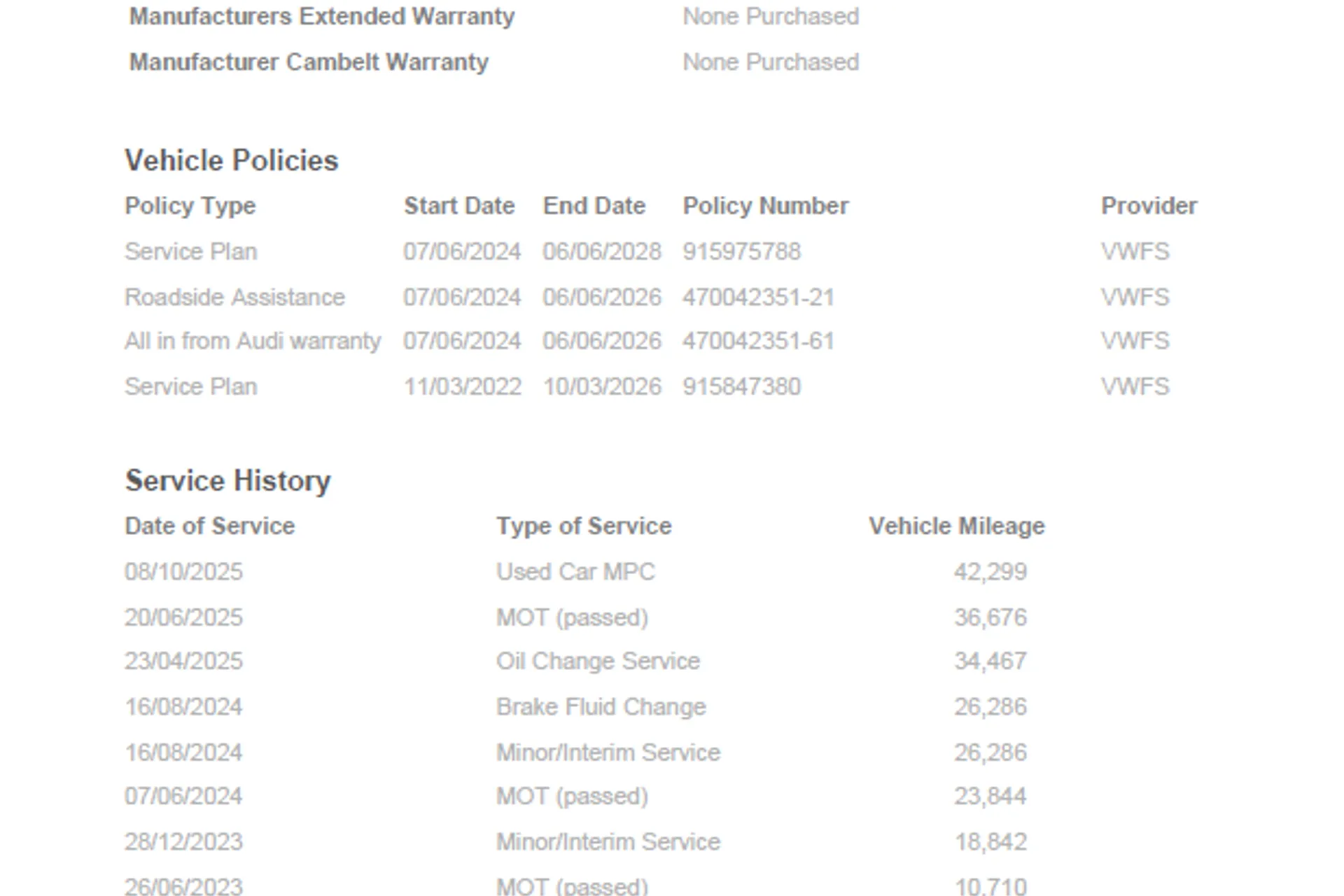Image resolution: width=1344 pixels, height=896 pixels.
Task: Click the Policy Number column header
Action: (765, 206)
